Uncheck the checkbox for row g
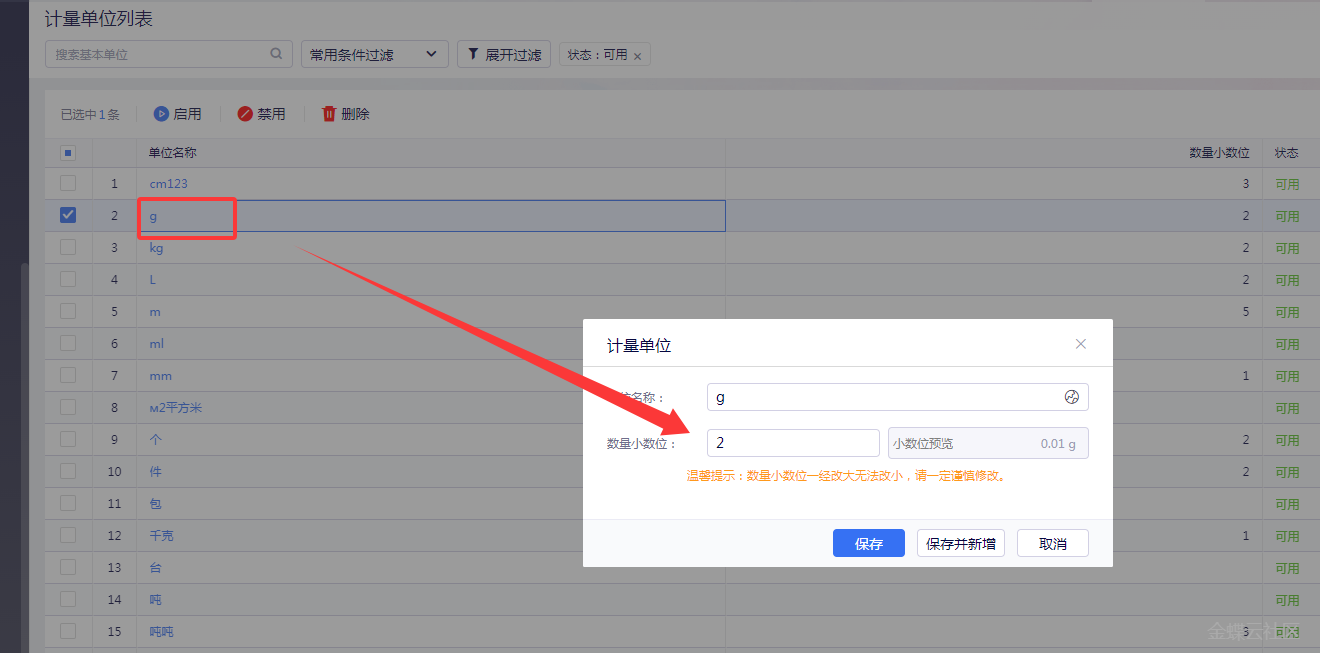Screen dimensions: 1320x653 tap(68, 215)
